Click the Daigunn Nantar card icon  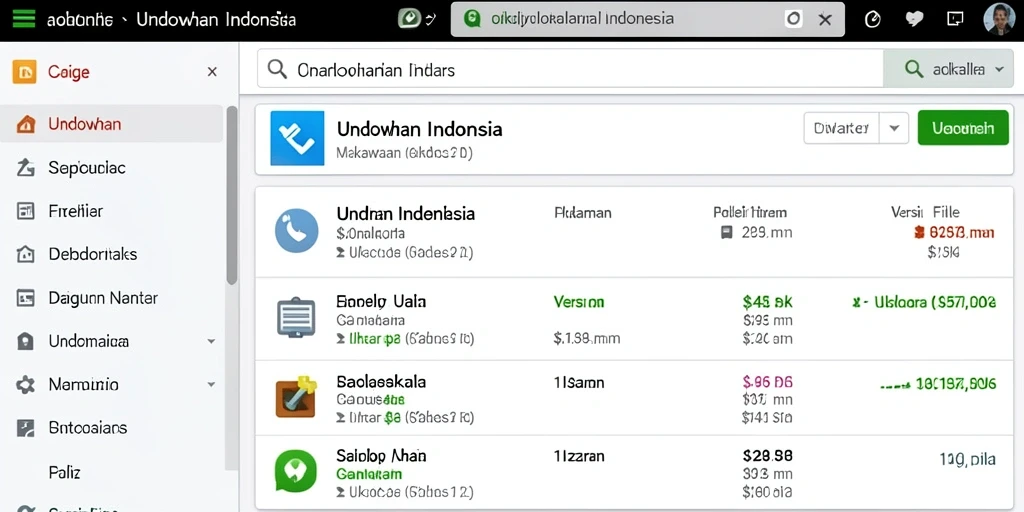pyautogui.click(x=25, y=298)
